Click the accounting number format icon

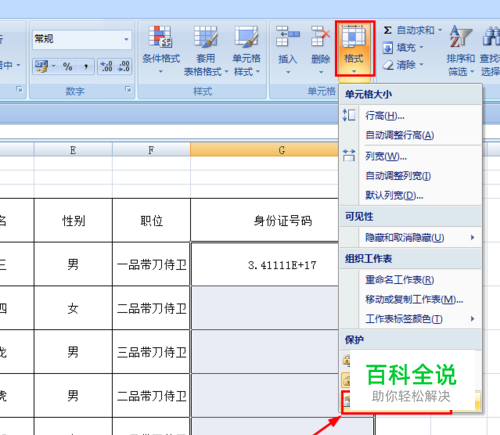click(x=42, y=66)
